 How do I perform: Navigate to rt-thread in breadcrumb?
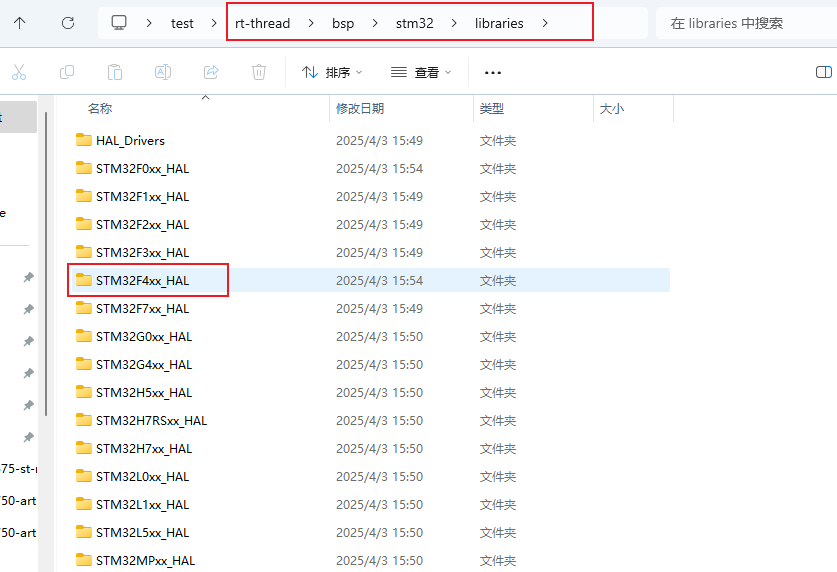click(x=263, y=23)
